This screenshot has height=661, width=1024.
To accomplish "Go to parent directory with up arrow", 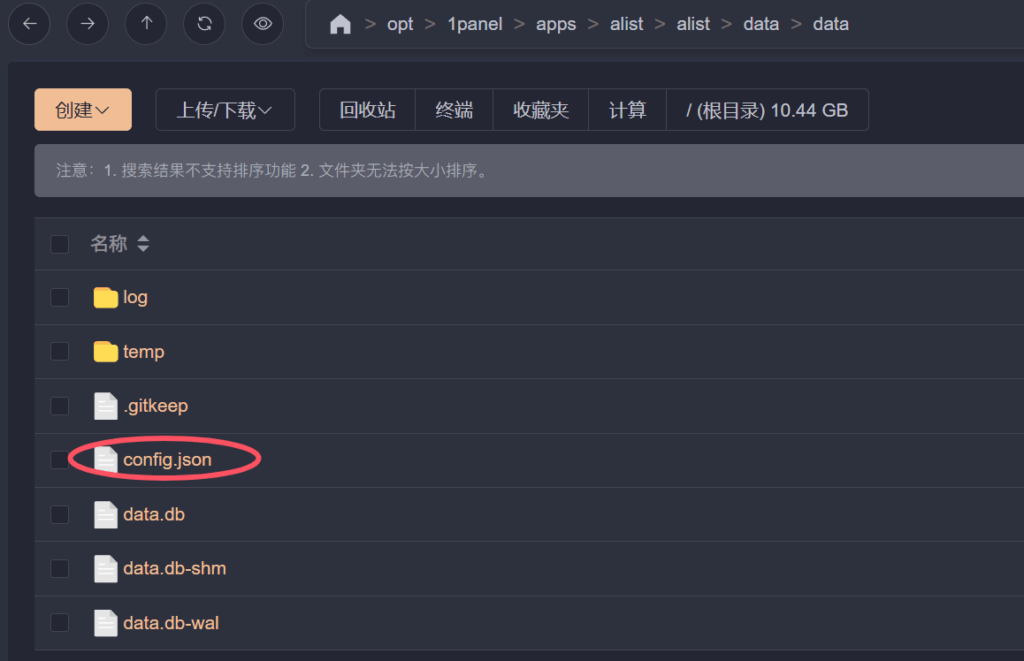I will [145, 24].
